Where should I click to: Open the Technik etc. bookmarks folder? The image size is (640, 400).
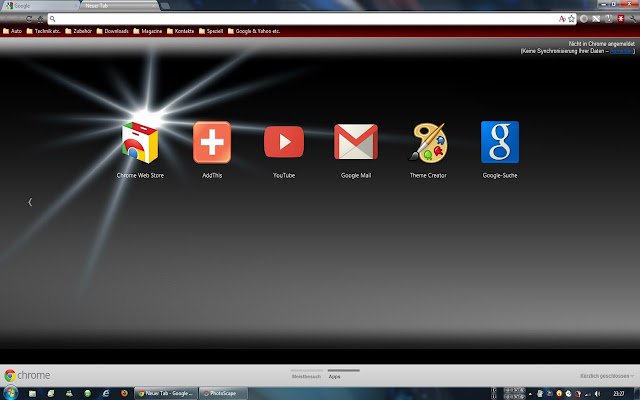point(43,31)
